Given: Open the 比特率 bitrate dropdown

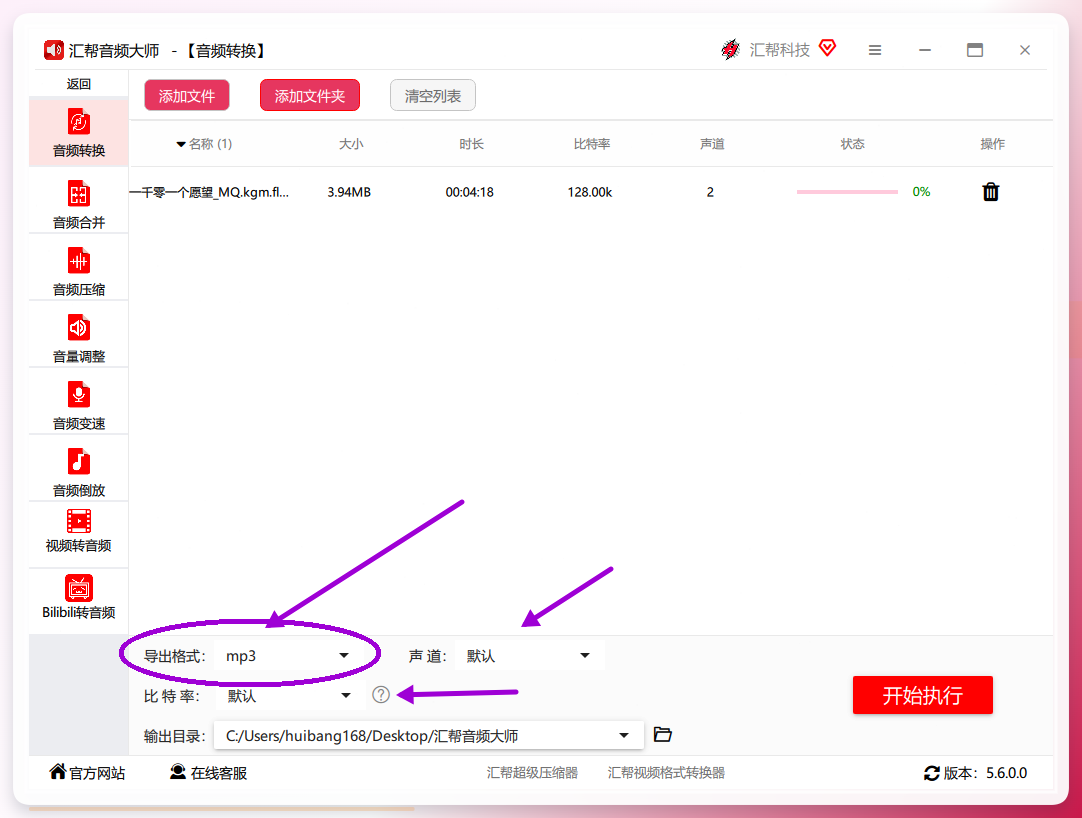Looking at the screenshot, I should pos(290,695).
